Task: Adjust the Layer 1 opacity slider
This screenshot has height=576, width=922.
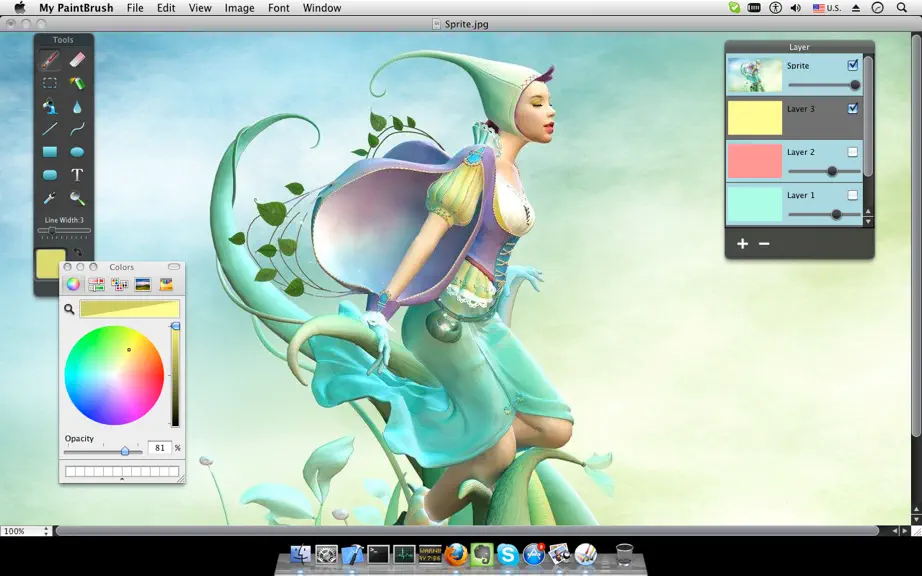Action: pyautogui.click(x=824, y=215)
